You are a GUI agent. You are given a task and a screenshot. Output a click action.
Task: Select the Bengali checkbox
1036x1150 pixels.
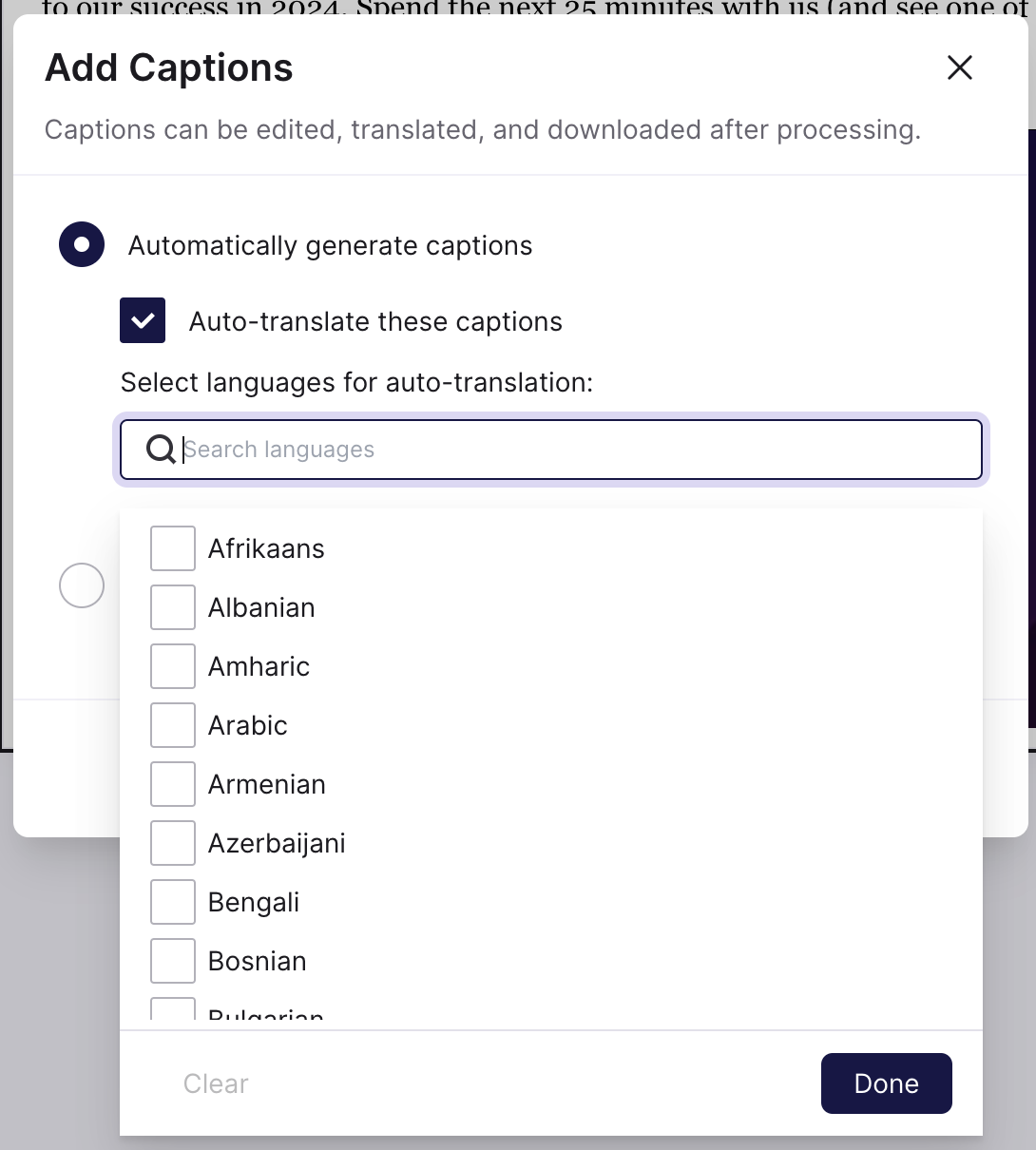click(173, 902)
